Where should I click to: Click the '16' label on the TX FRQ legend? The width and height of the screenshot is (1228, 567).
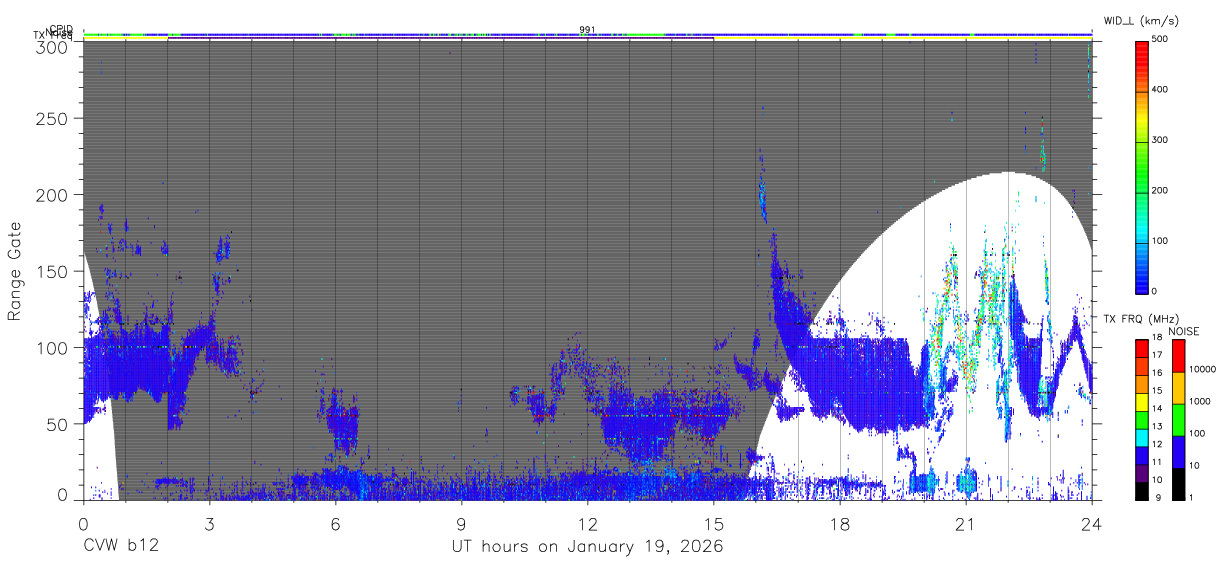(1157, 373)
